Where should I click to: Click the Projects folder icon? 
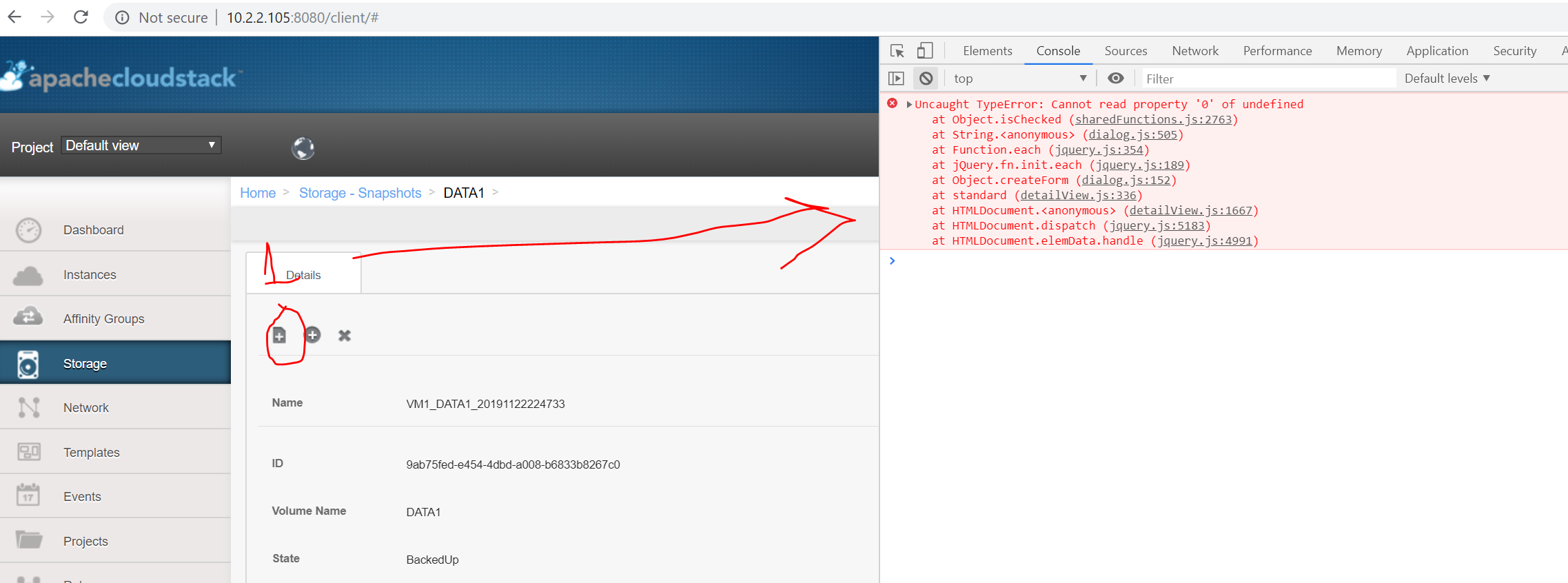[29, 540]
